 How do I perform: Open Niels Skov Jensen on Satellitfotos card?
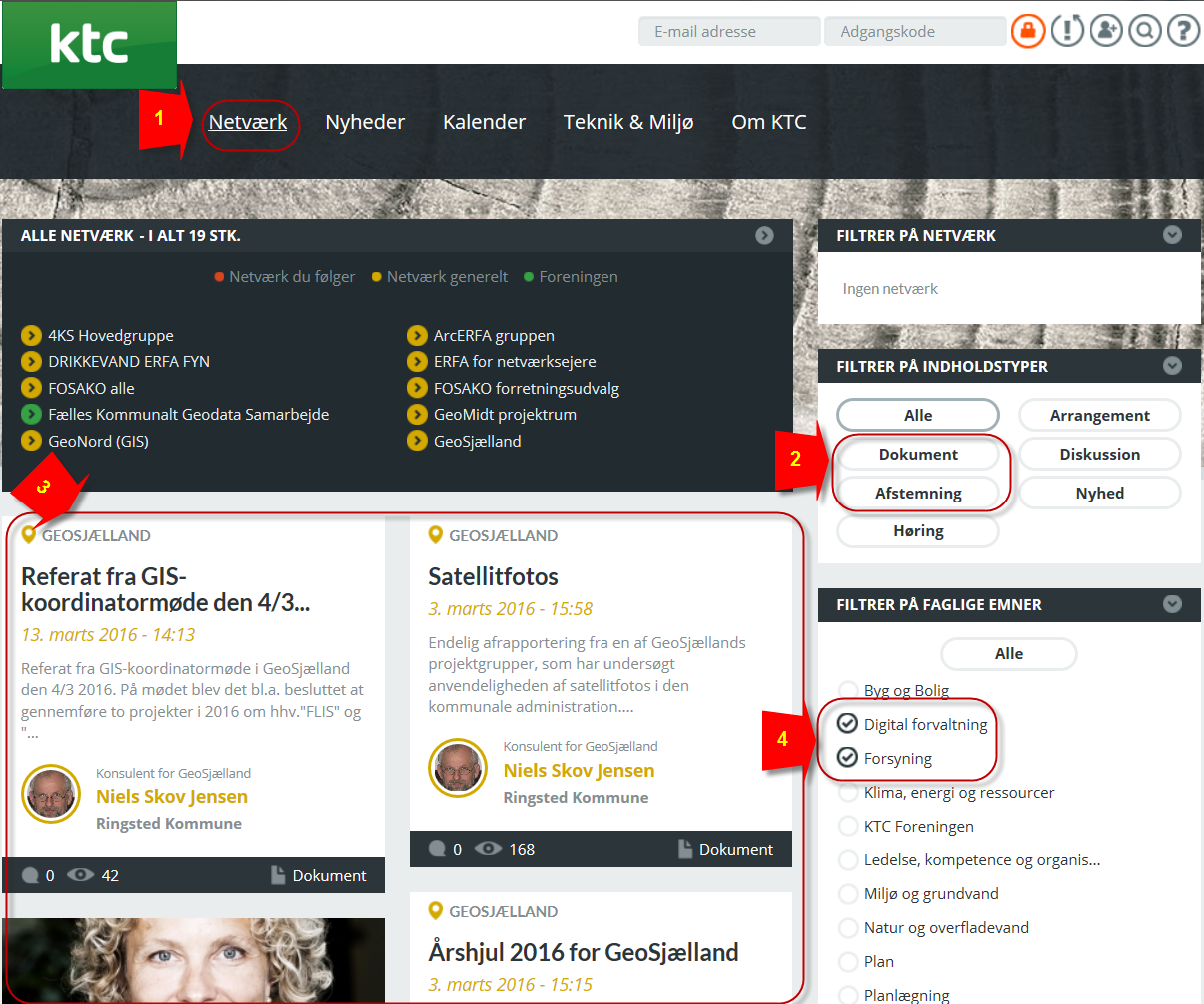click(x=579, y=770)
